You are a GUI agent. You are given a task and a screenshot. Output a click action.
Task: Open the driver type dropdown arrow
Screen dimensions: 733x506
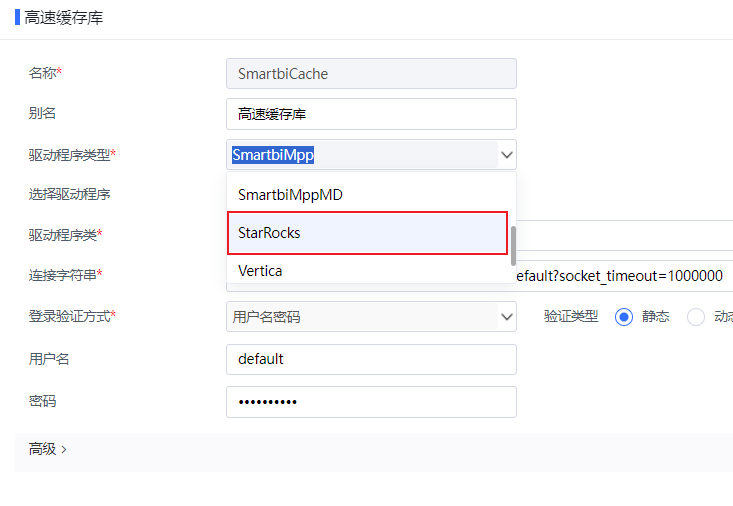[x=507, y=155]
